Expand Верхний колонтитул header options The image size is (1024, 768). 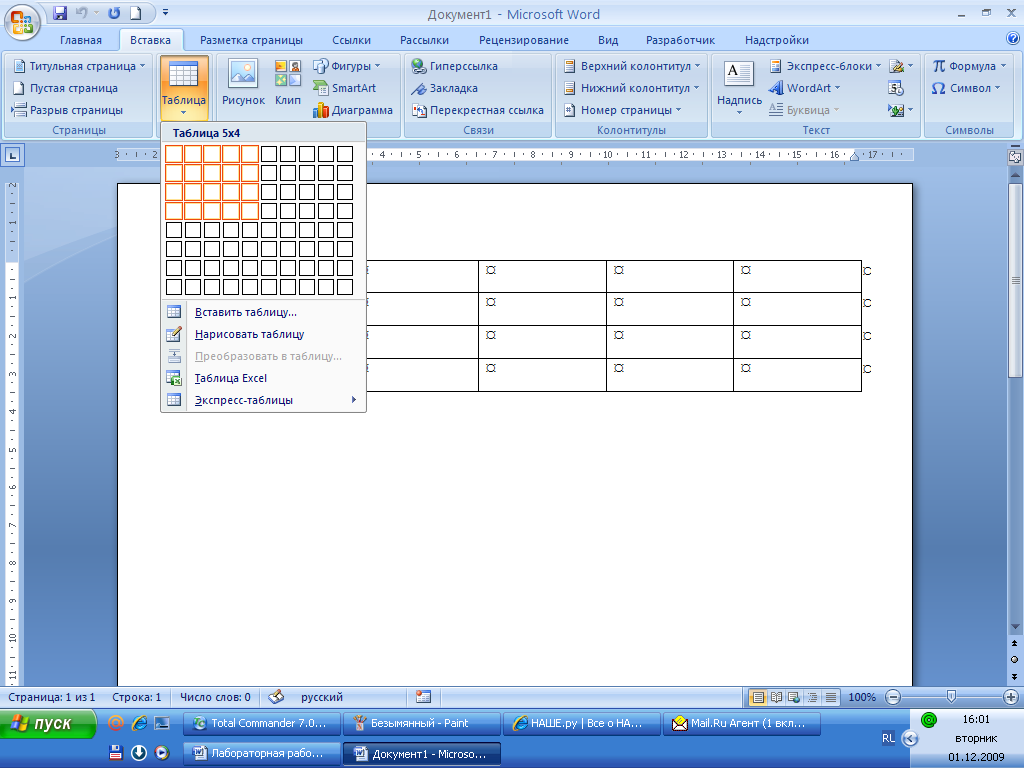(632, 66)
